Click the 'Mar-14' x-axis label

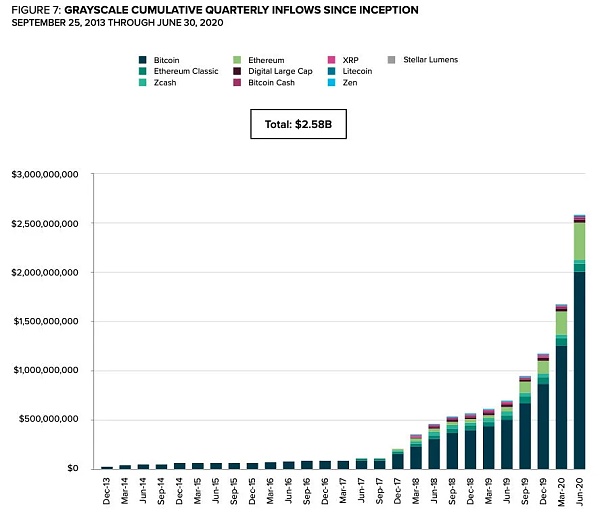125,491
